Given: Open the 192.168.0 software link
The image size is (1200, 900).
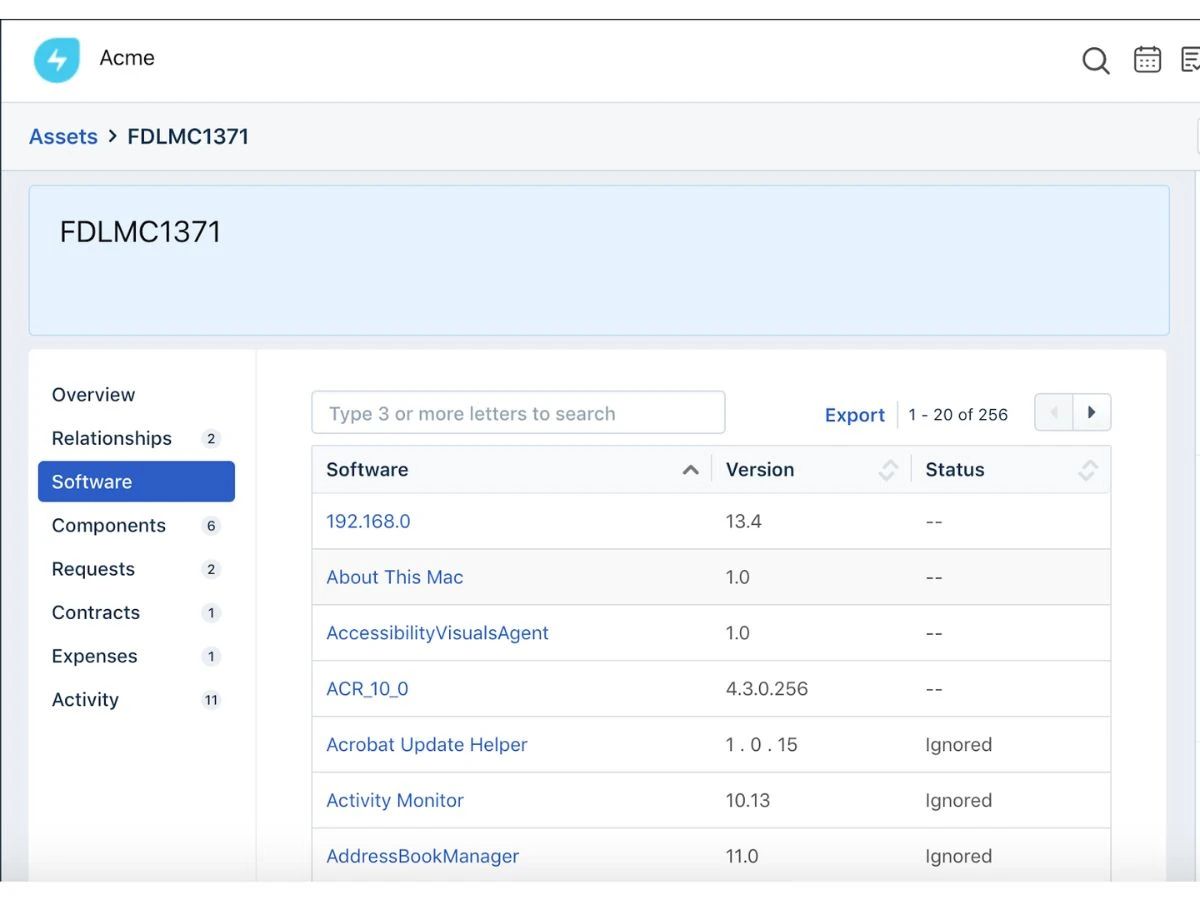Looking at the screenshot, I should (368, 521).
